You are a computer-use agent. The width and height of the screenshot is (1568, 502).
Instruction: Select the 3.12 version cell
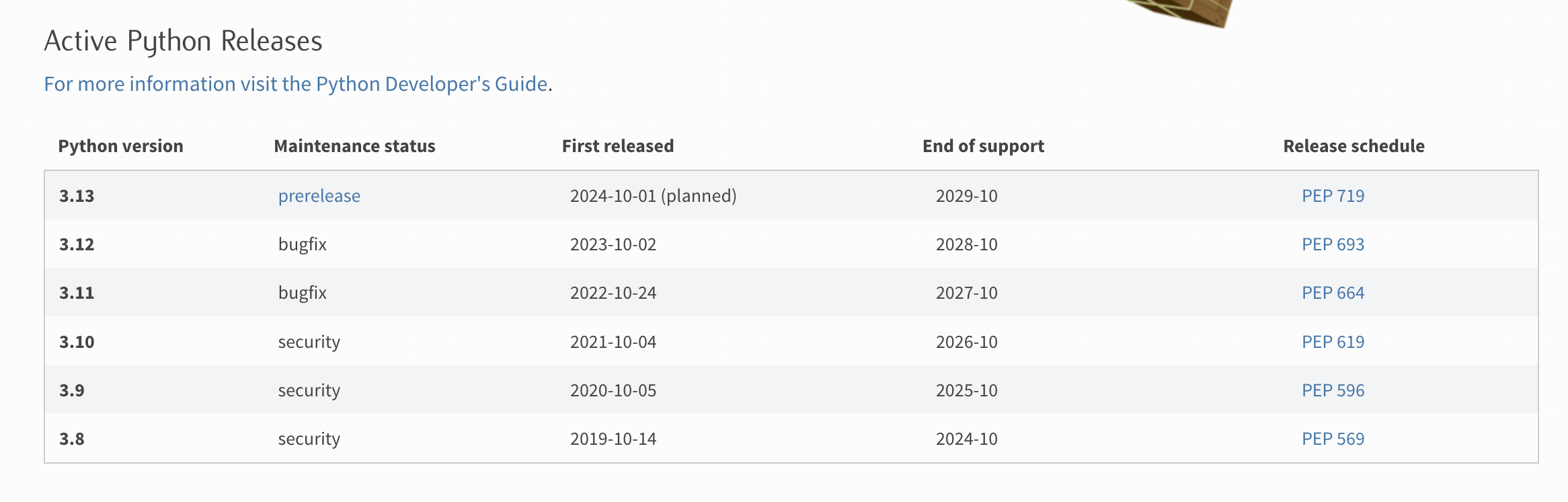(77, 244)
